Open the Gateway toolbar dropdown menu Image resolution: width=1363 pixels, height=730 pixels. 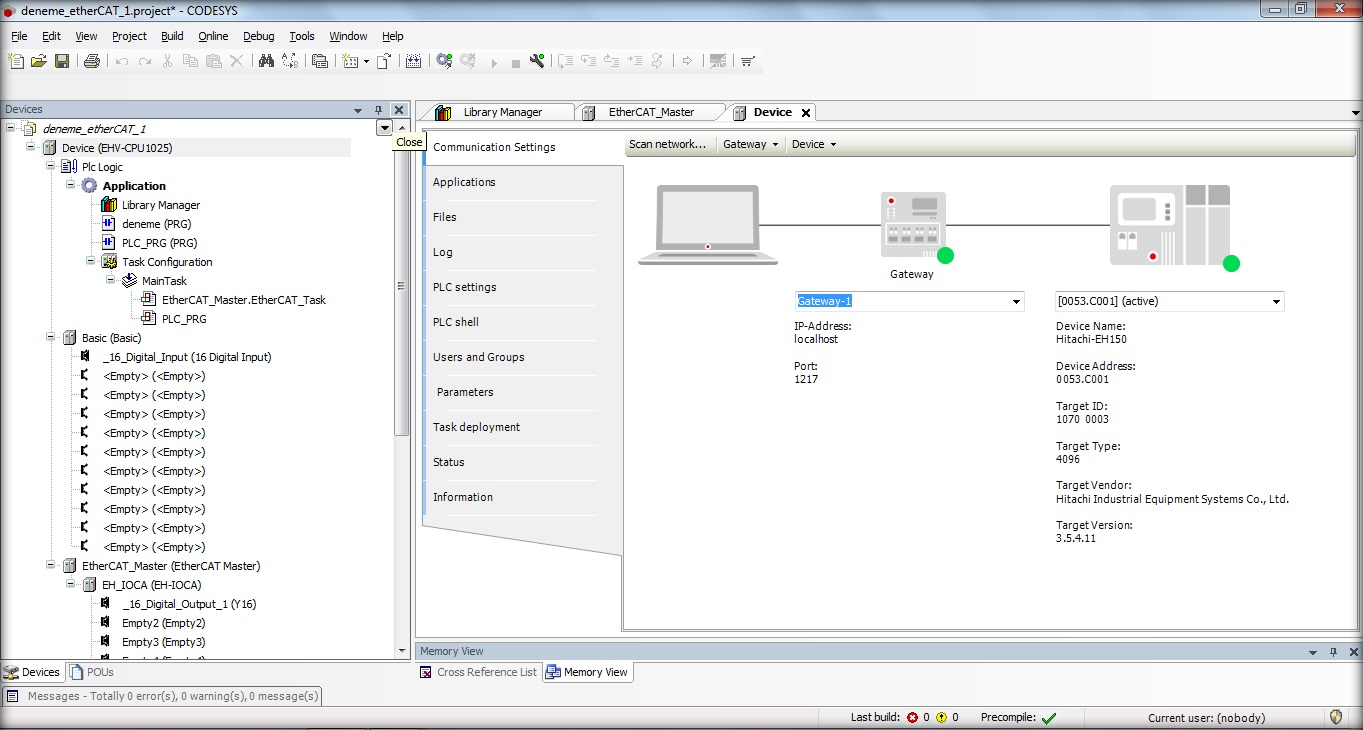[x=751, y=144]
